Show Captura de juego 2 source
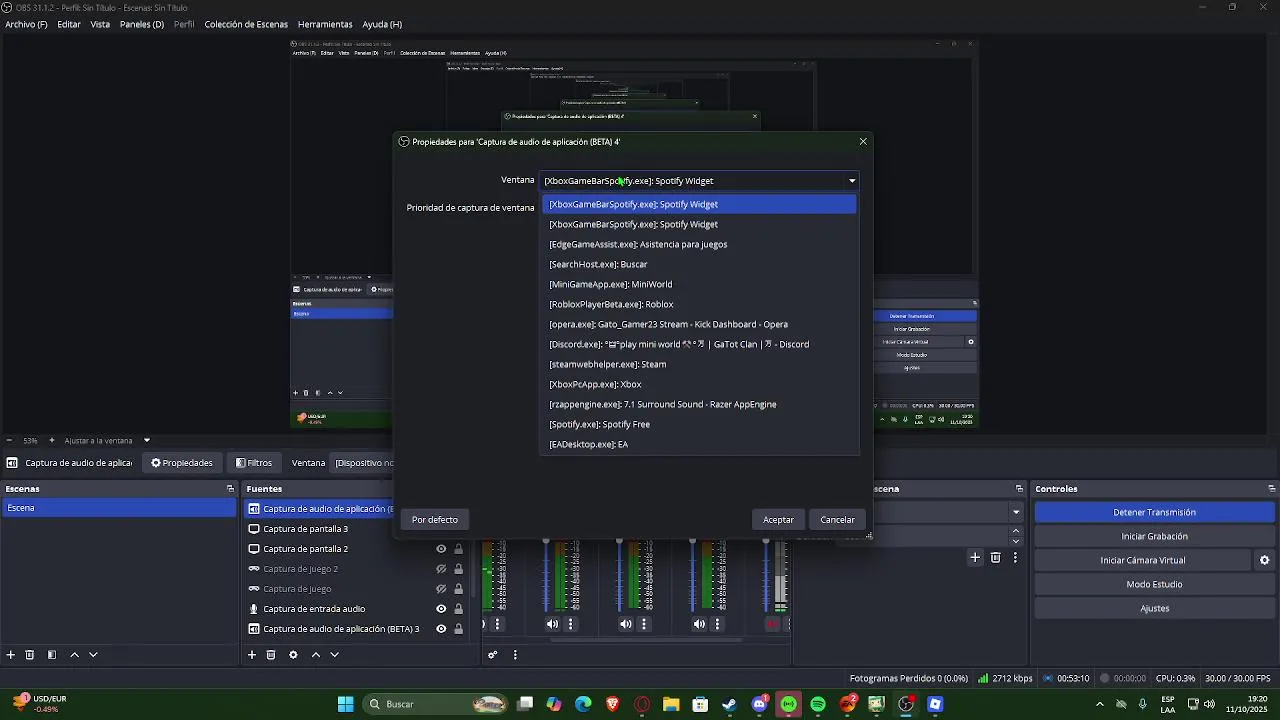This screenshot has height=720, width=1280. [x=441, y=569]
